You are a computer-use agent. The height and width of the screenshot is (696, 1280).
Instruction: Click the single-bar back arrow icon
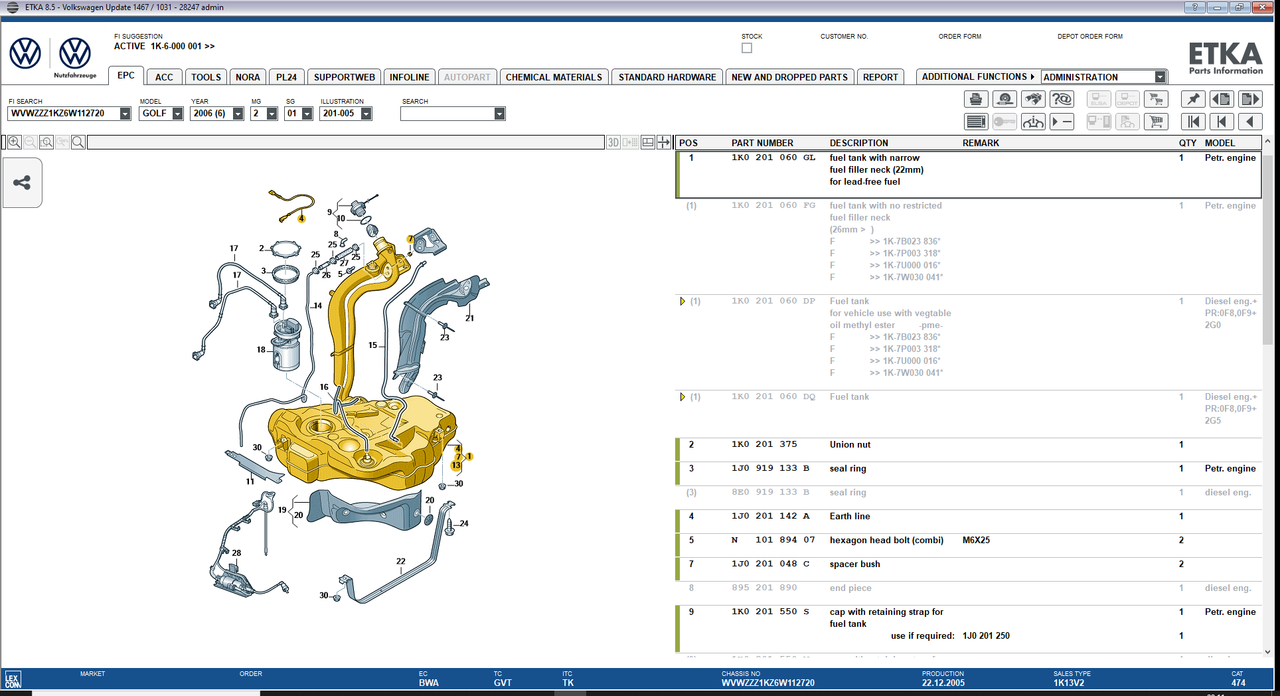(1221, 122)
